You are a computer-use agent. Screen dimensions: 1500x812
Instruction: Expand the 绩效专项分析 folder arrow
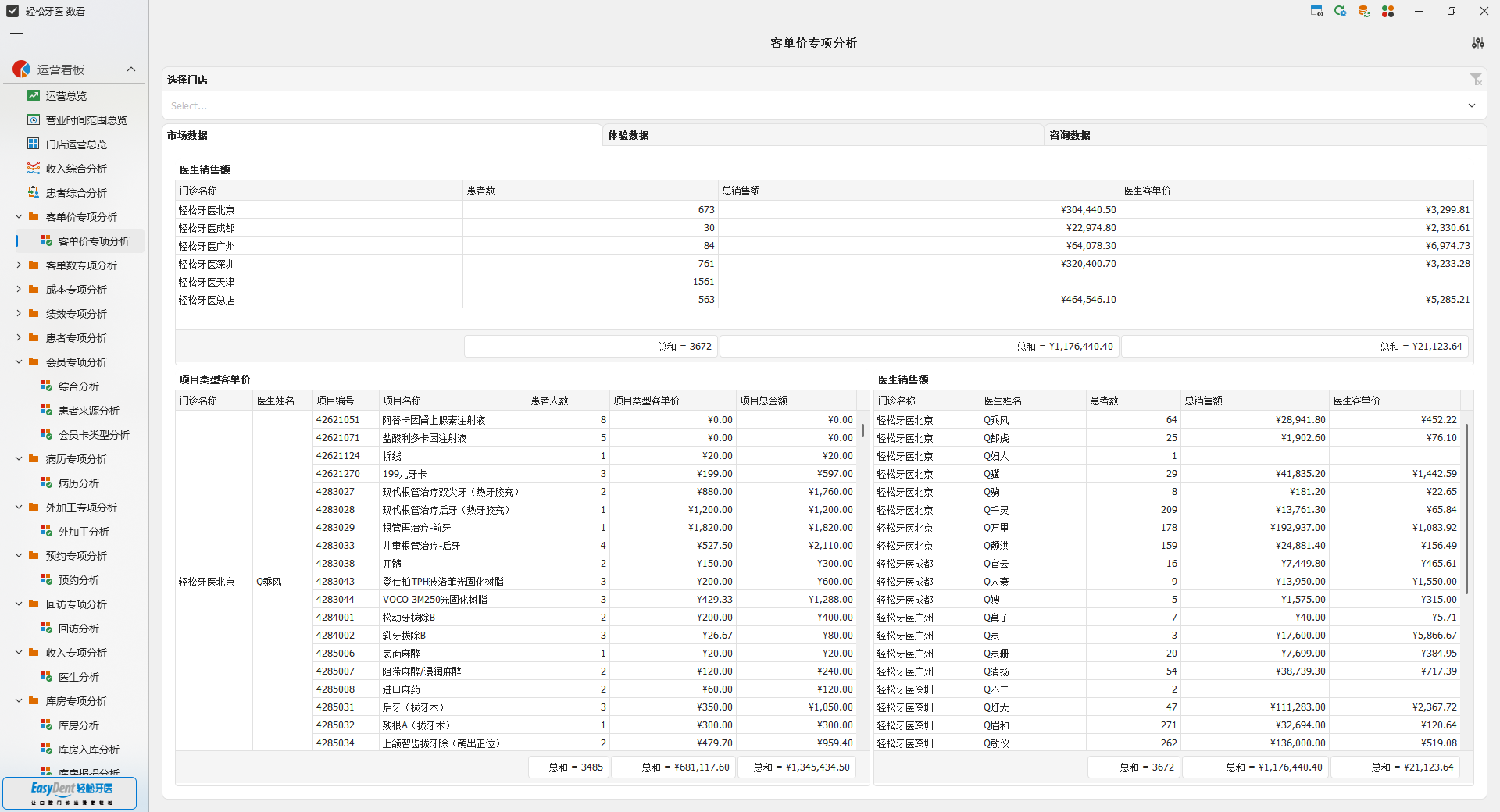point(19,313)
